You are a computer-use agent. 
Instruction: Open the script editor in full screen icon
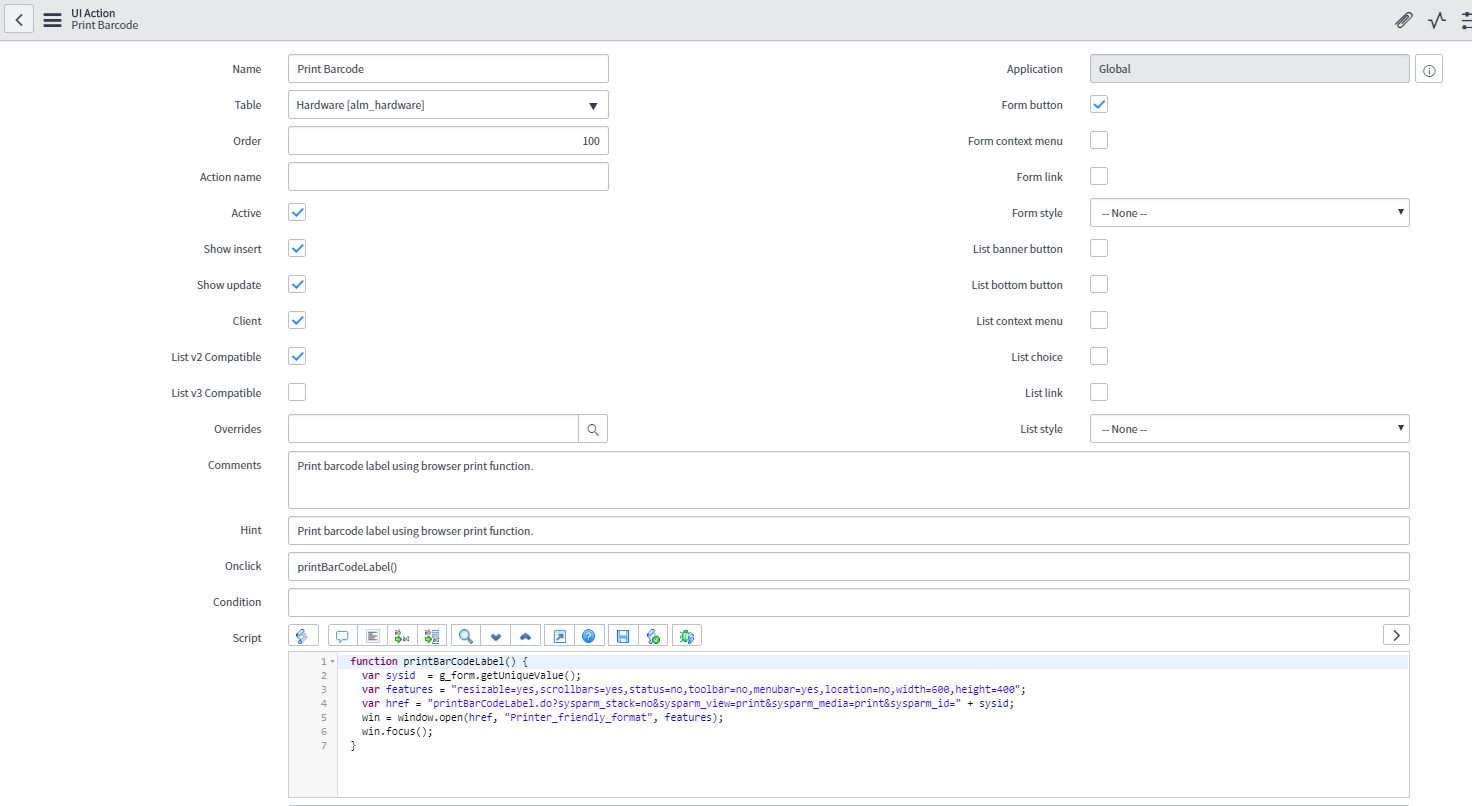tap(559, 635)
